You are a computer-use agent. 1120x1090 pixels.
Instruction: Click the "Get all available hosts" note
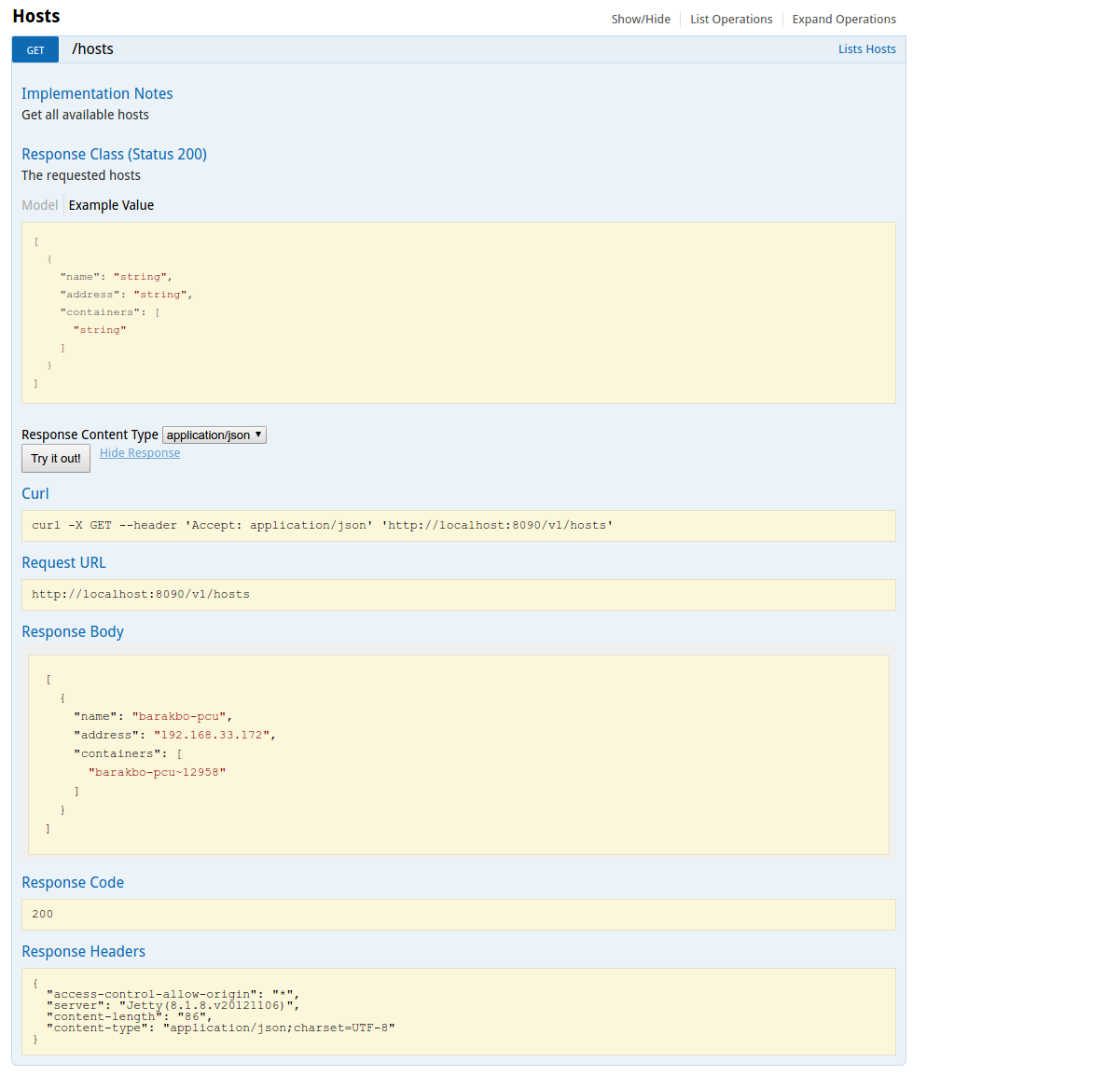pos(85,115)
